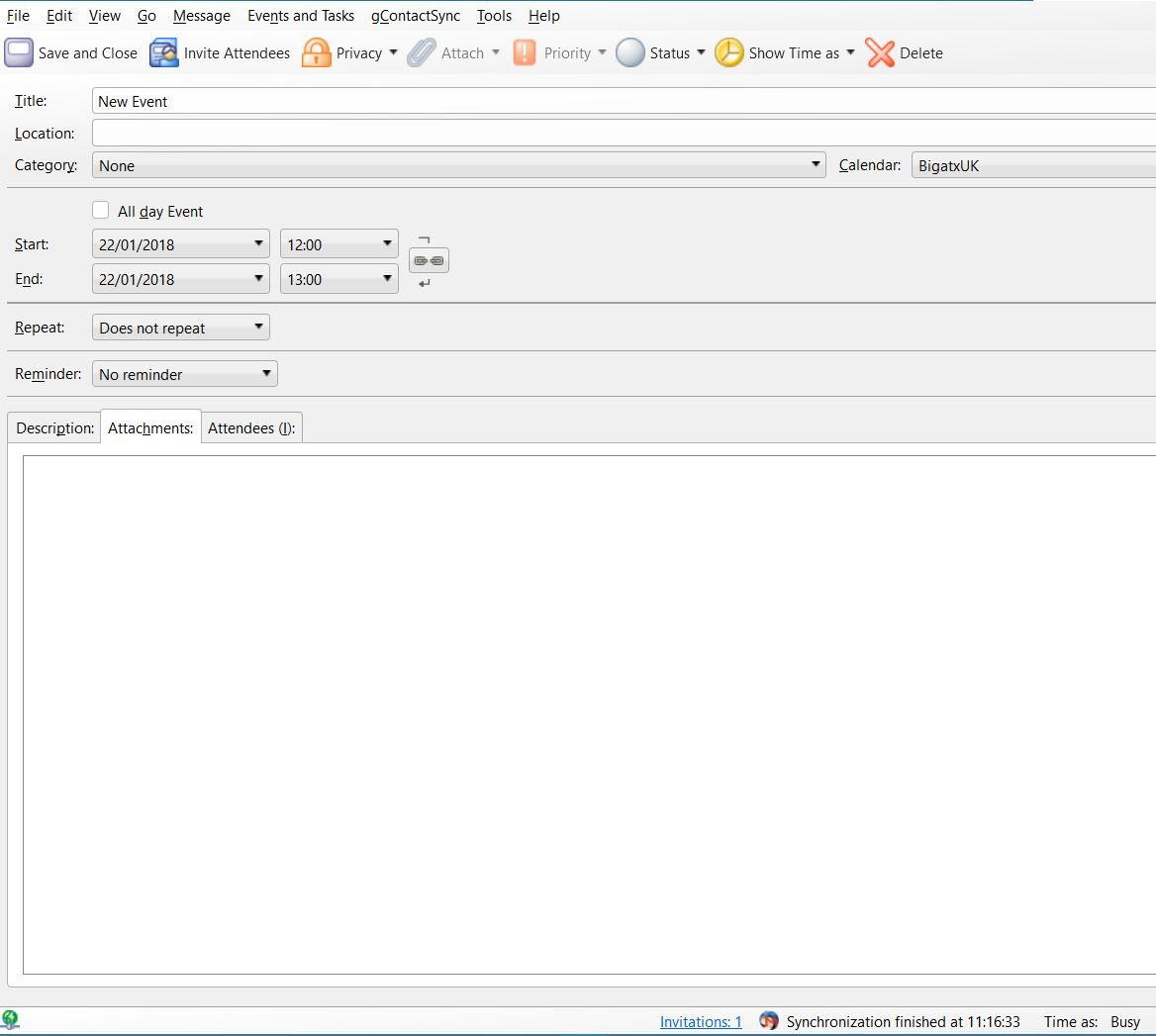
Task: Click the Attach paperclip icon
Action: click(x=422, y=53)
